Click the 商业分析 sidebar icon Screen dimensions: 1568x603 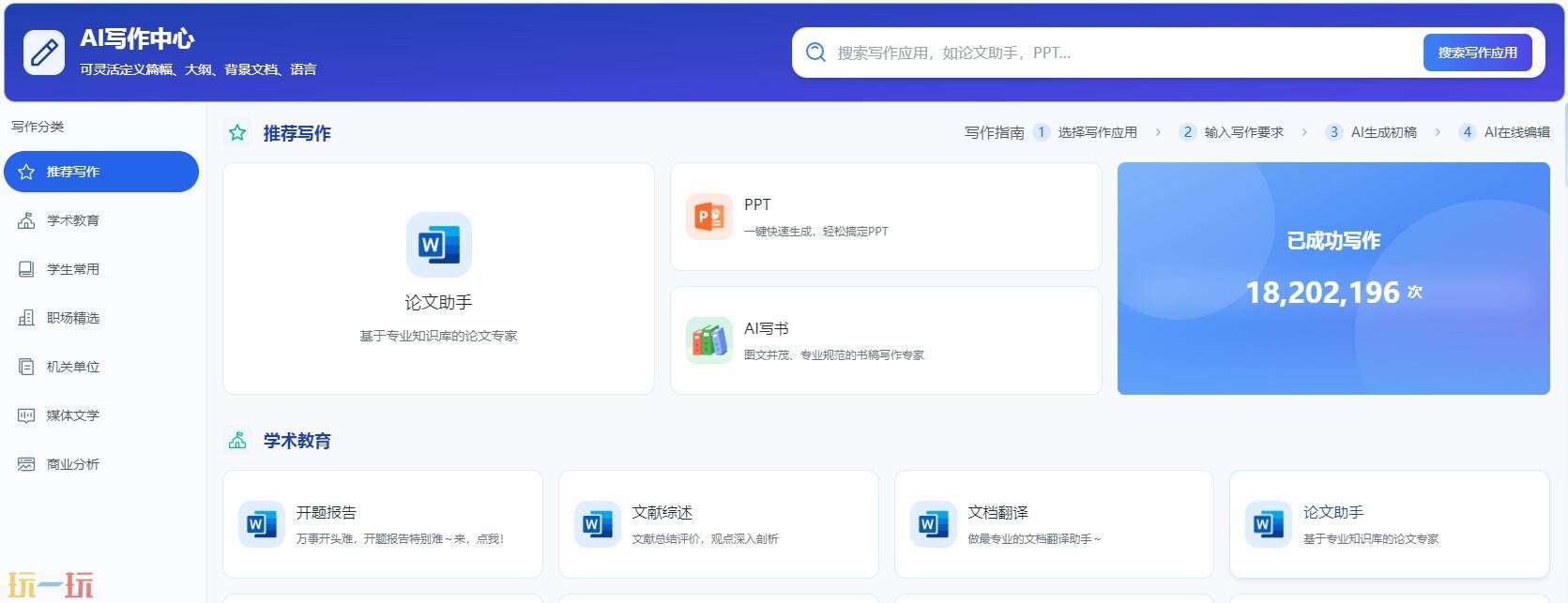[x=26, y=464]
